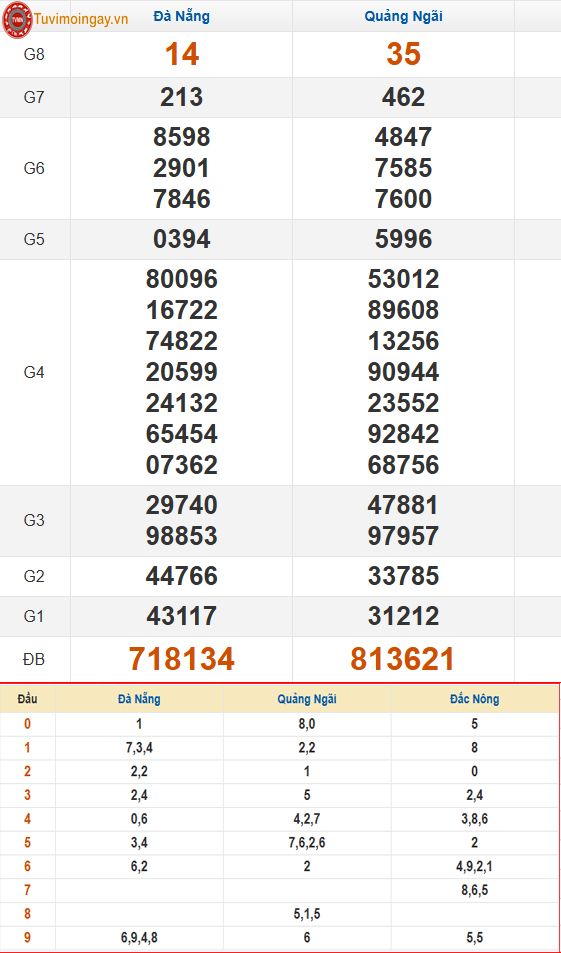Click the Đà Nẵng header in lower table
The image size is (561, 953).
point(139,699)
